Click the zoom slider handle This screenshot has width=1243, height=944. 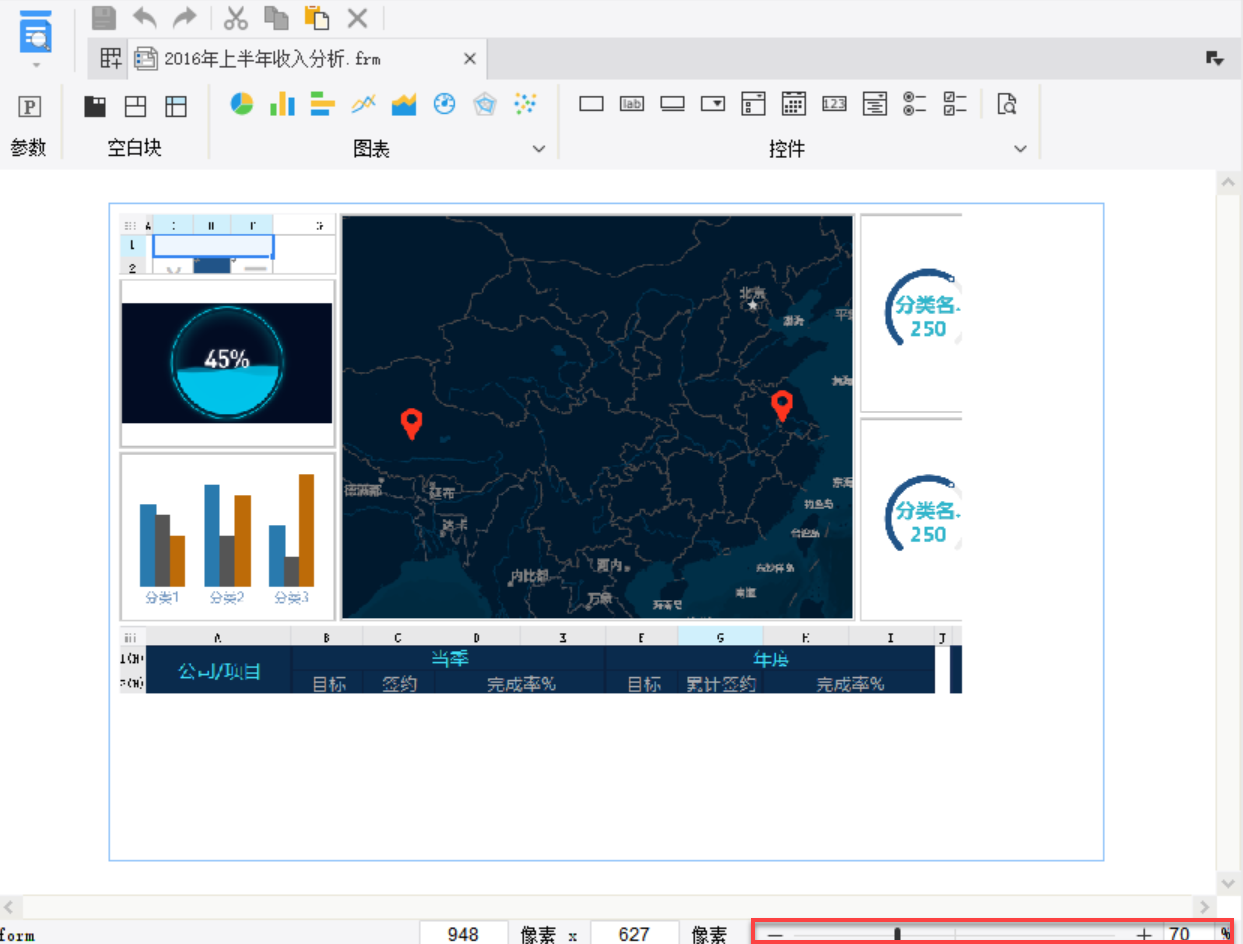pos(897,934)
